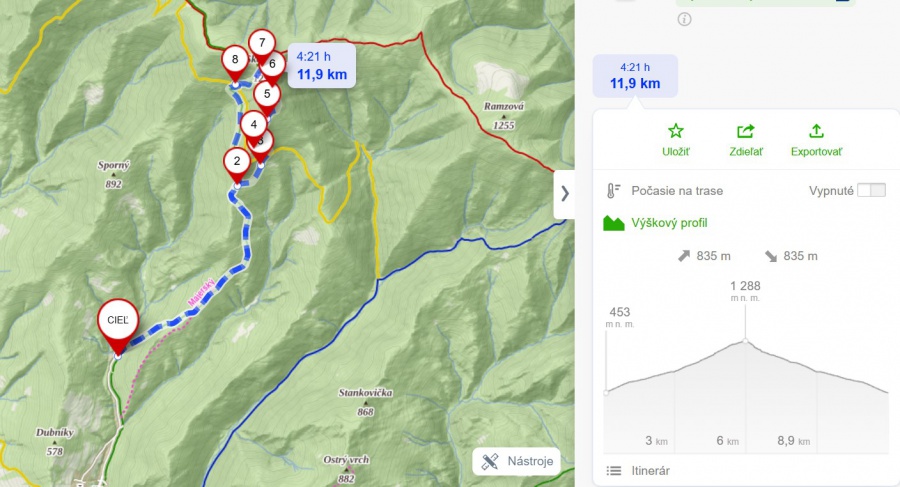
Task: Open the Itinerár list icon
Action: point(614,471)
